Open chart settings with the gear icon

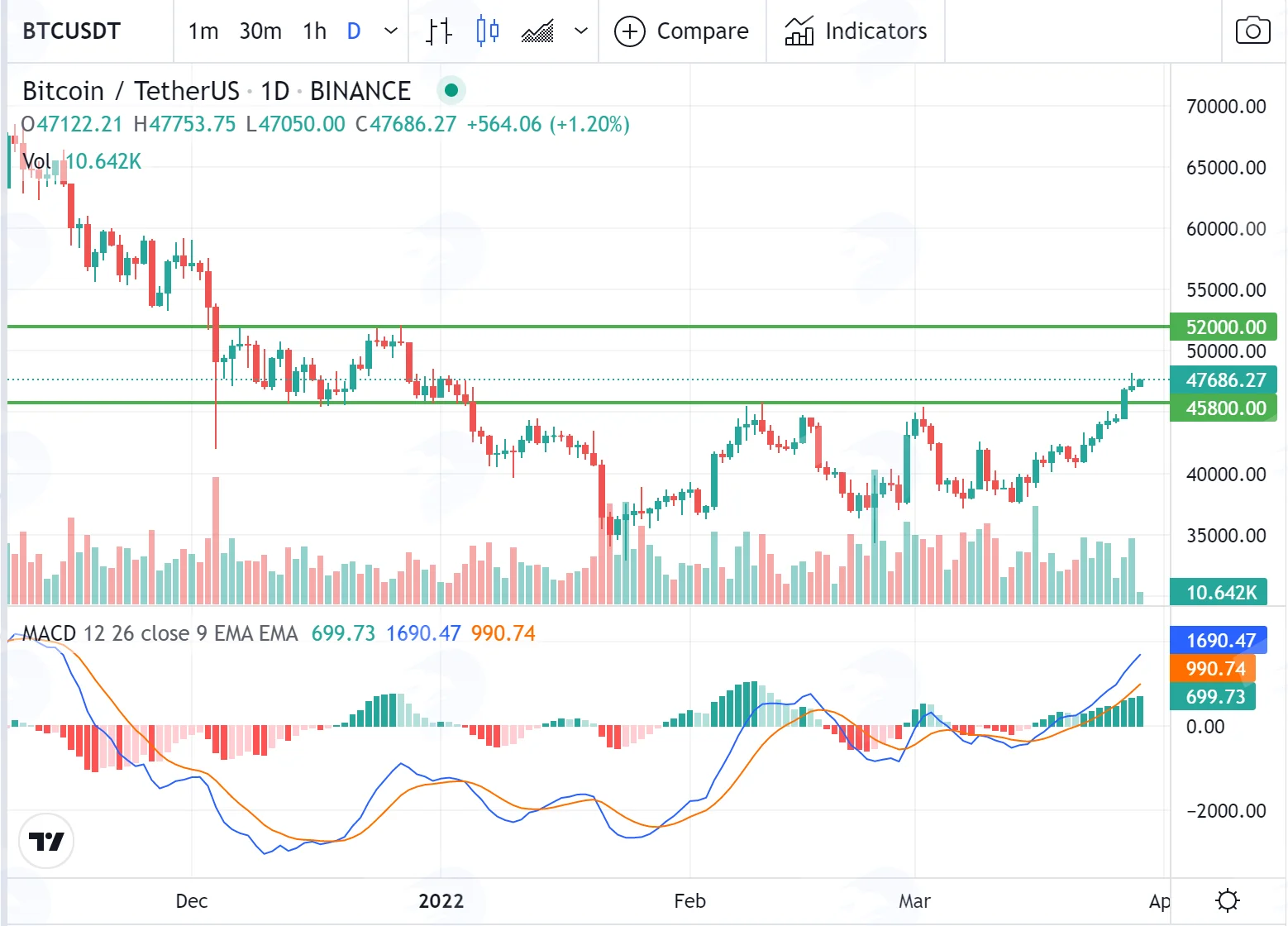click(1228, 900)
